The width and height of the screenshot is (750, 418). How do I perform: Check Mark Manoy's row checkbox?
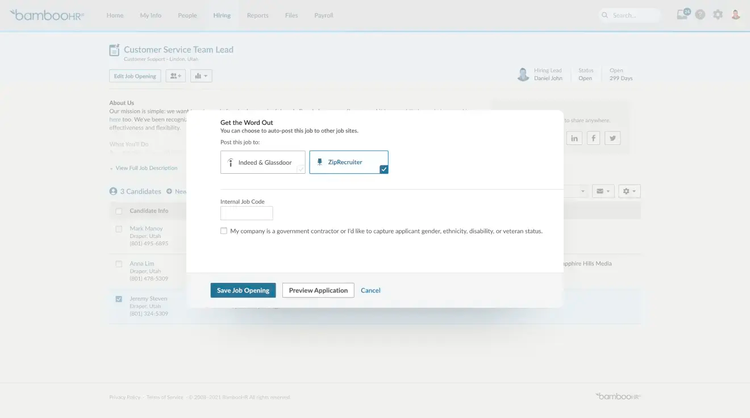(x=119, y=229)
